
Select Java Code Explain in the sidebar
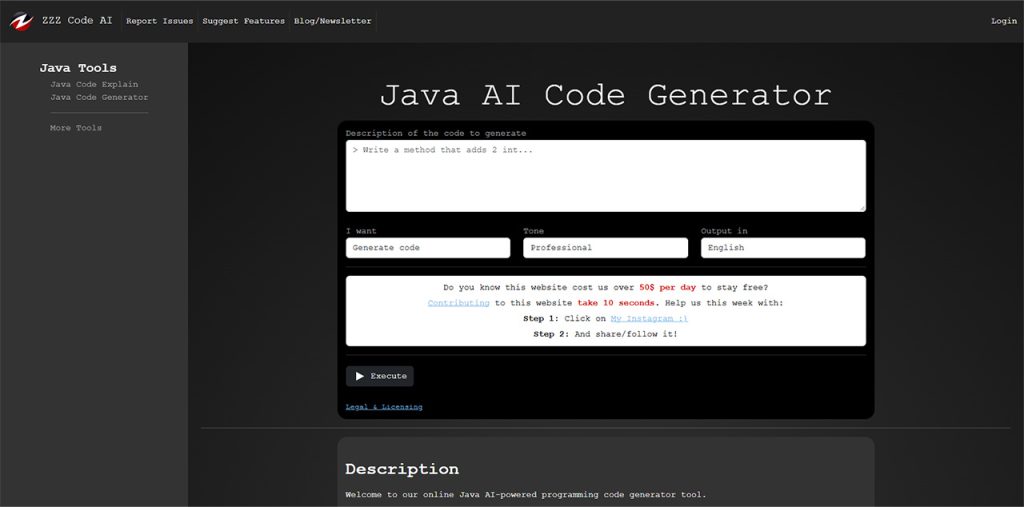[x=94, y=84]
